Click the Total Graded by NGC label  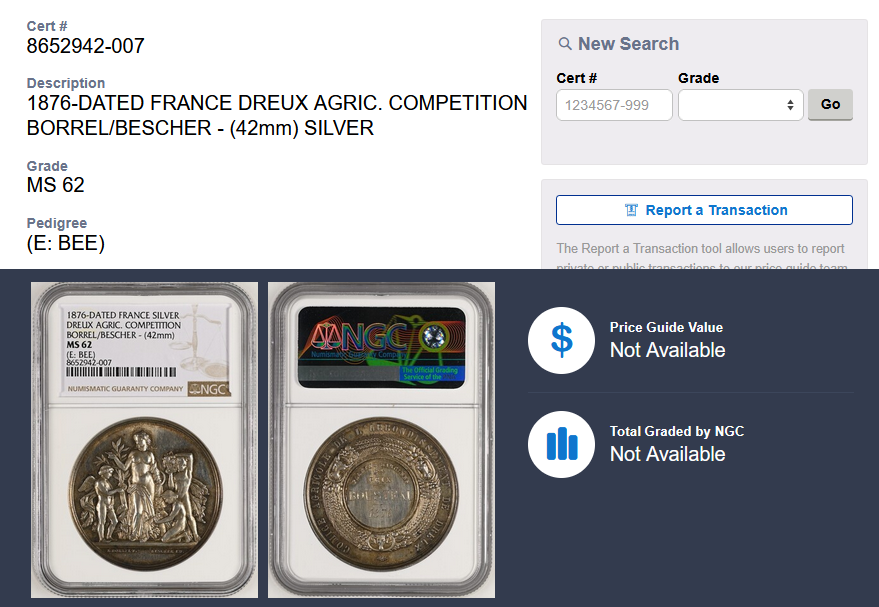point(677,431)
